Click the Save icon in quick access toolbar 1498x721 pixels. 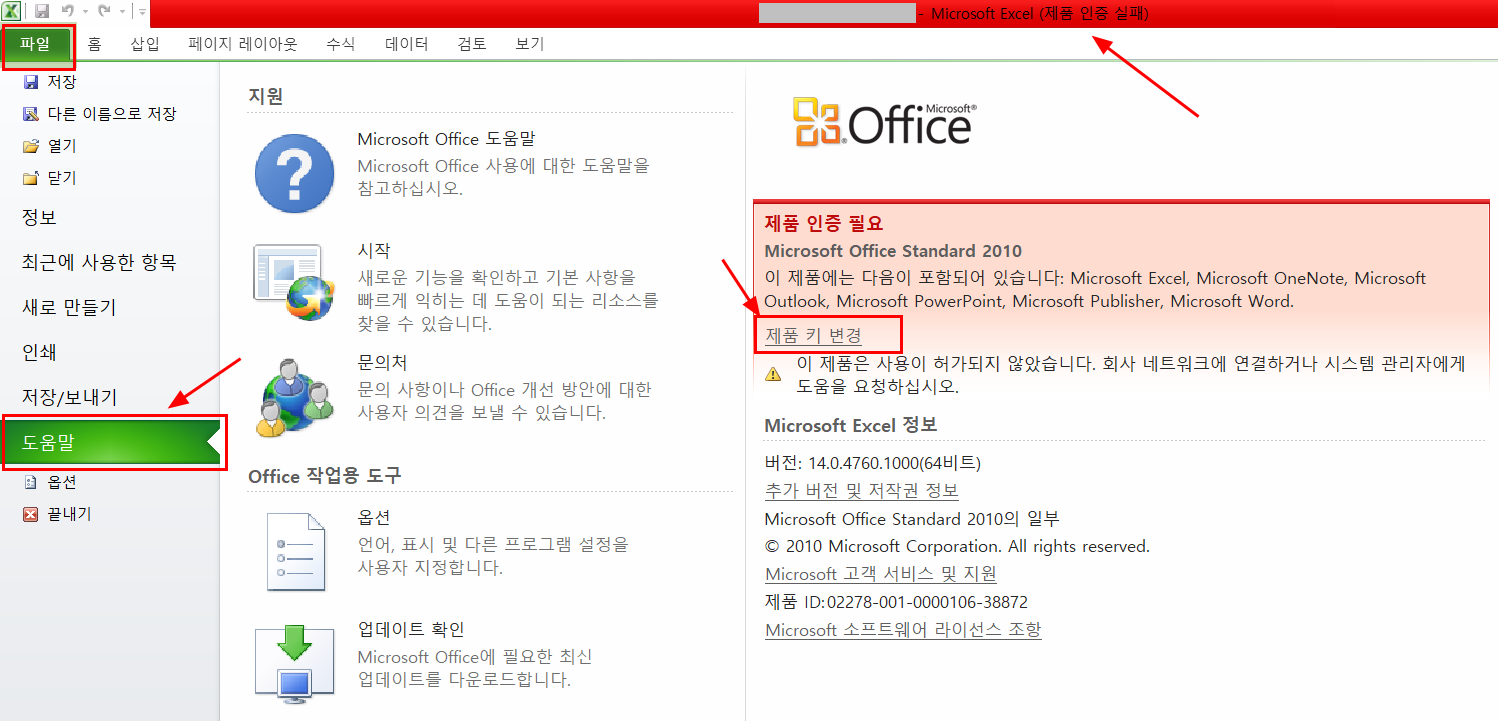coord(42,11)
